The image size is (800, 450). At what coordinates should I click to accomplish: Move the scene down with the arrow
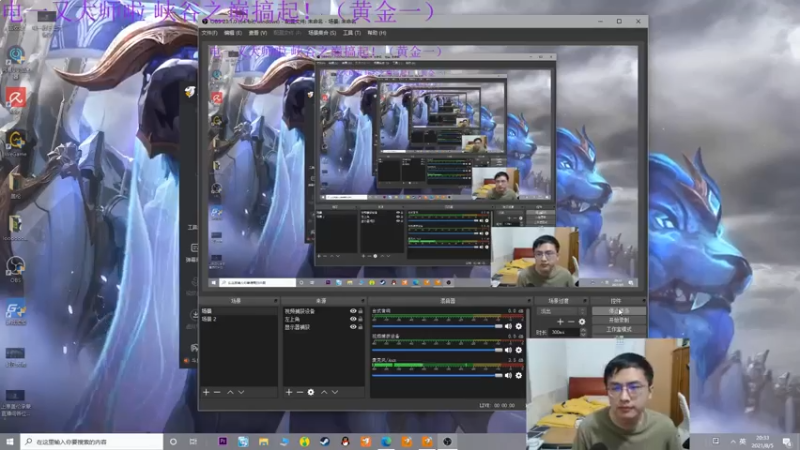241,392
